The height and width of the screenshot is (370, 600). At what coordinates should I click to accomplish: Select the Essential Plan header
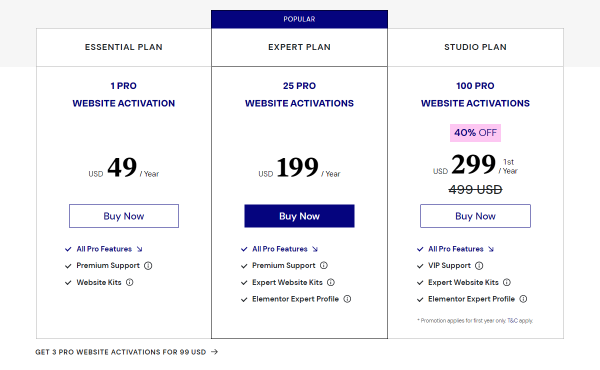pyautogui.click(x=124, y=47)
